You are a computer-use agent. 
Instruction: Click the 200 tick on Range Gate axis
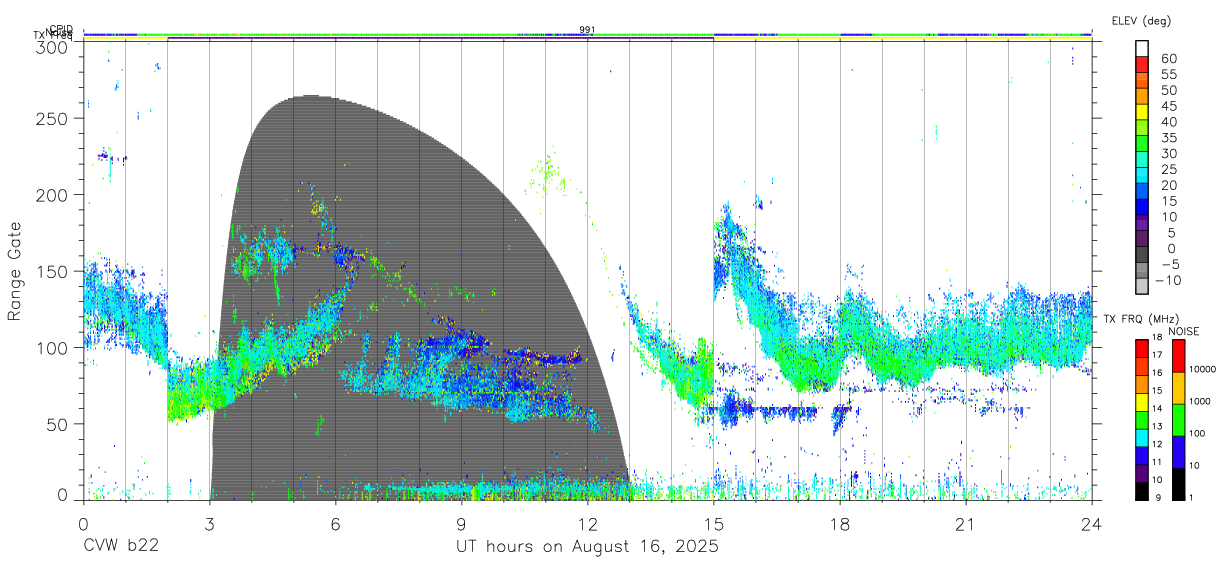click(52, 195)
